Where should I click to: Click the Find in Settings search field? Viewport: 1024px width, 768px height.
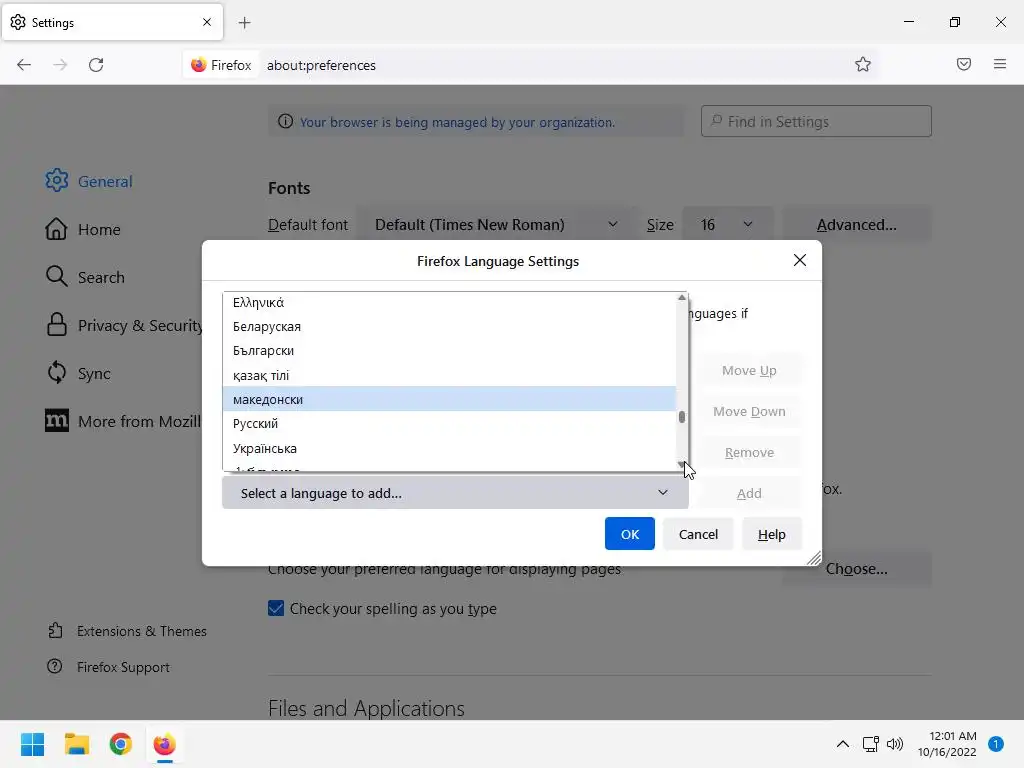(x=816, y=121)
